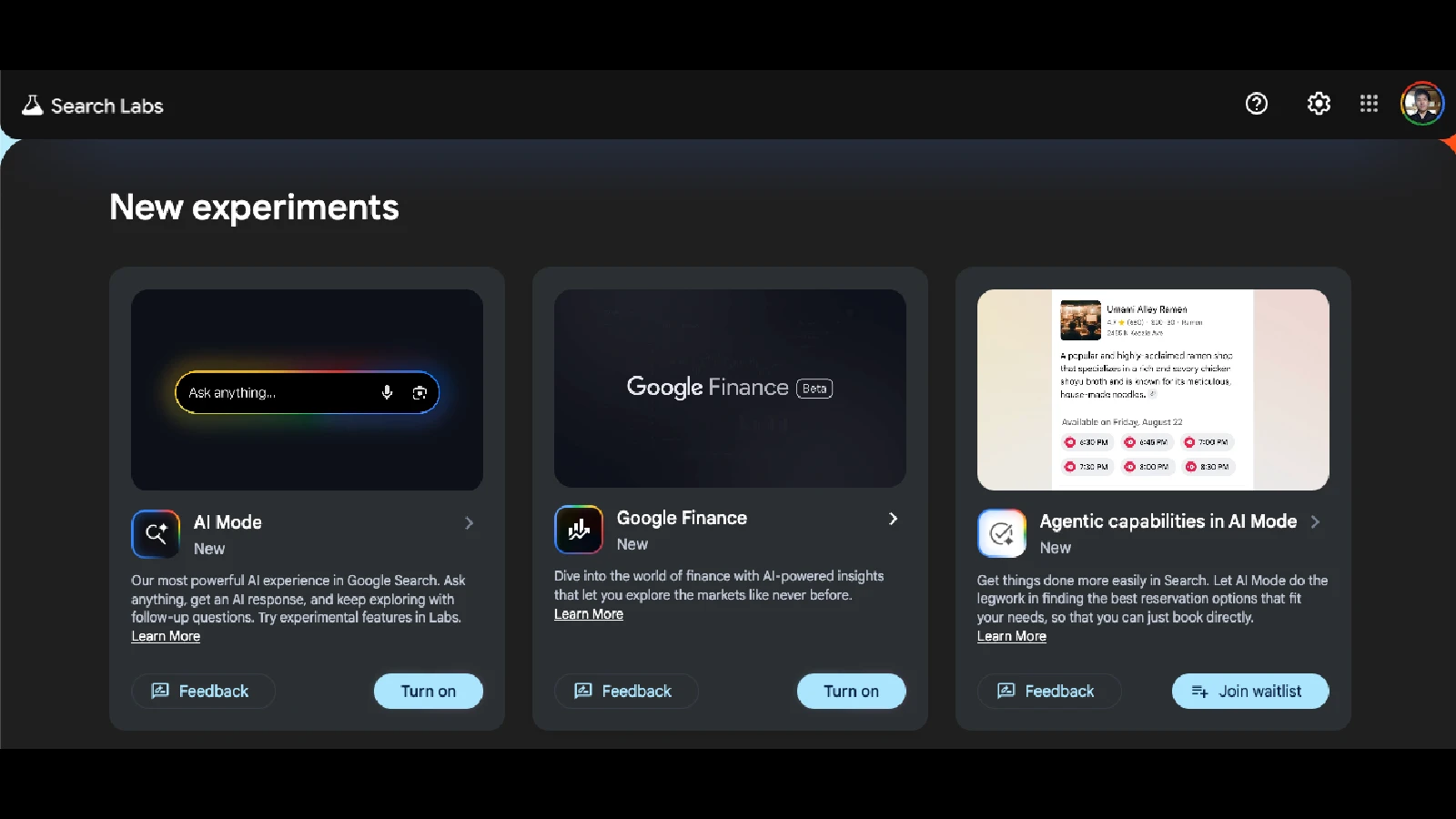Expand AI Mode details chevron
The height and width of the screenshot is (819, 1456).
(470, 522)
